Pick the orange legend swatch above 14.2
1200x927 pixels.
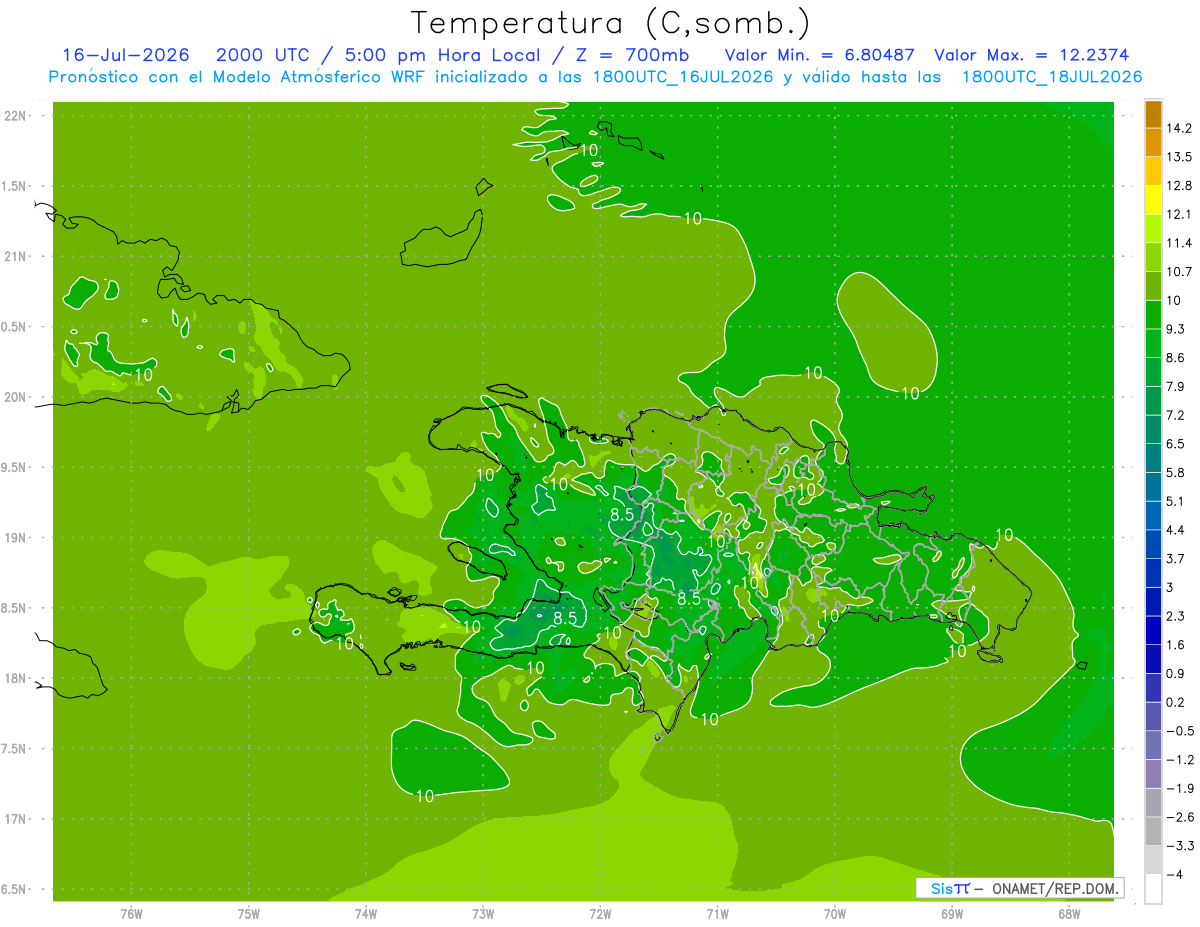(x=1153, y=114)
